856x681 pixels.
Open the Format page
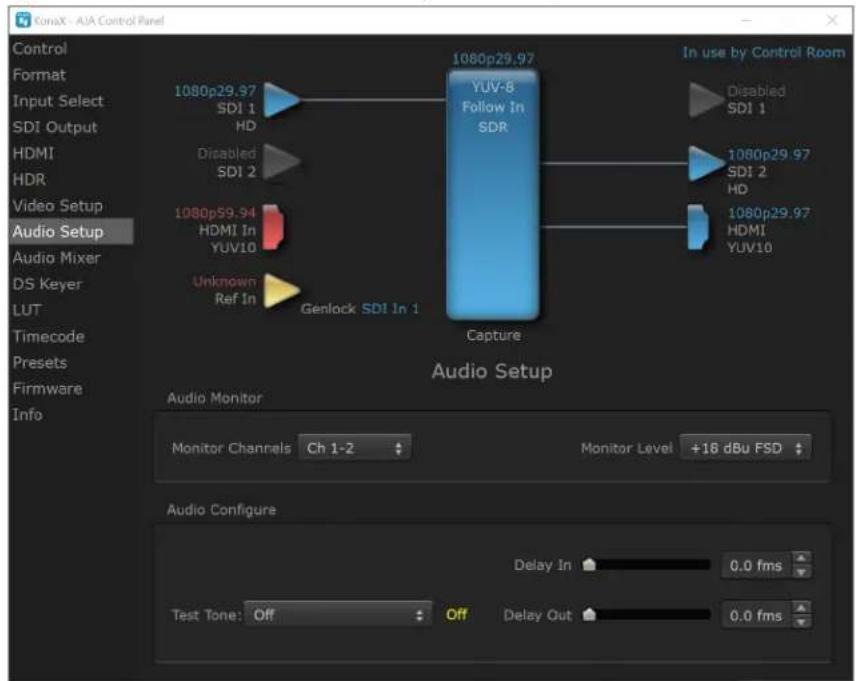pyautogui.click(x=39, y=75)
